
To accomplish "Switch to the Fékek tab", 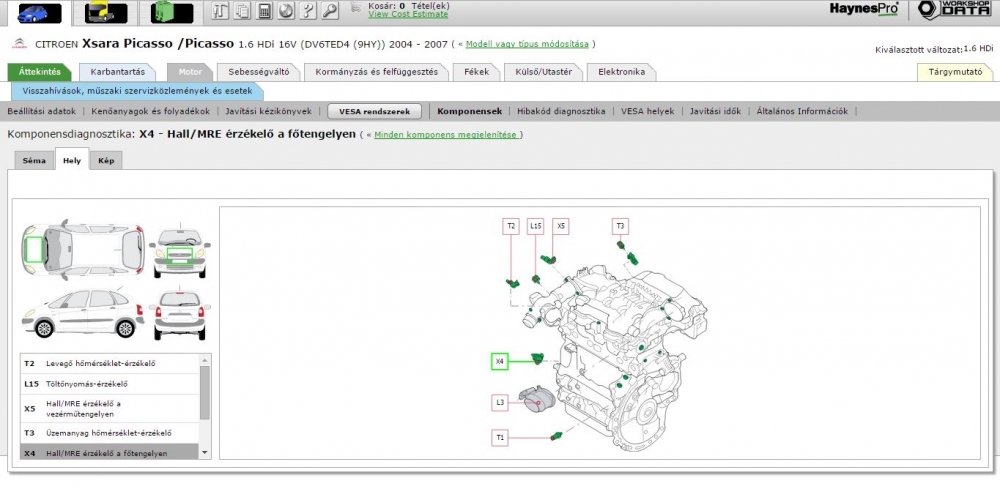I will (476, 72).
